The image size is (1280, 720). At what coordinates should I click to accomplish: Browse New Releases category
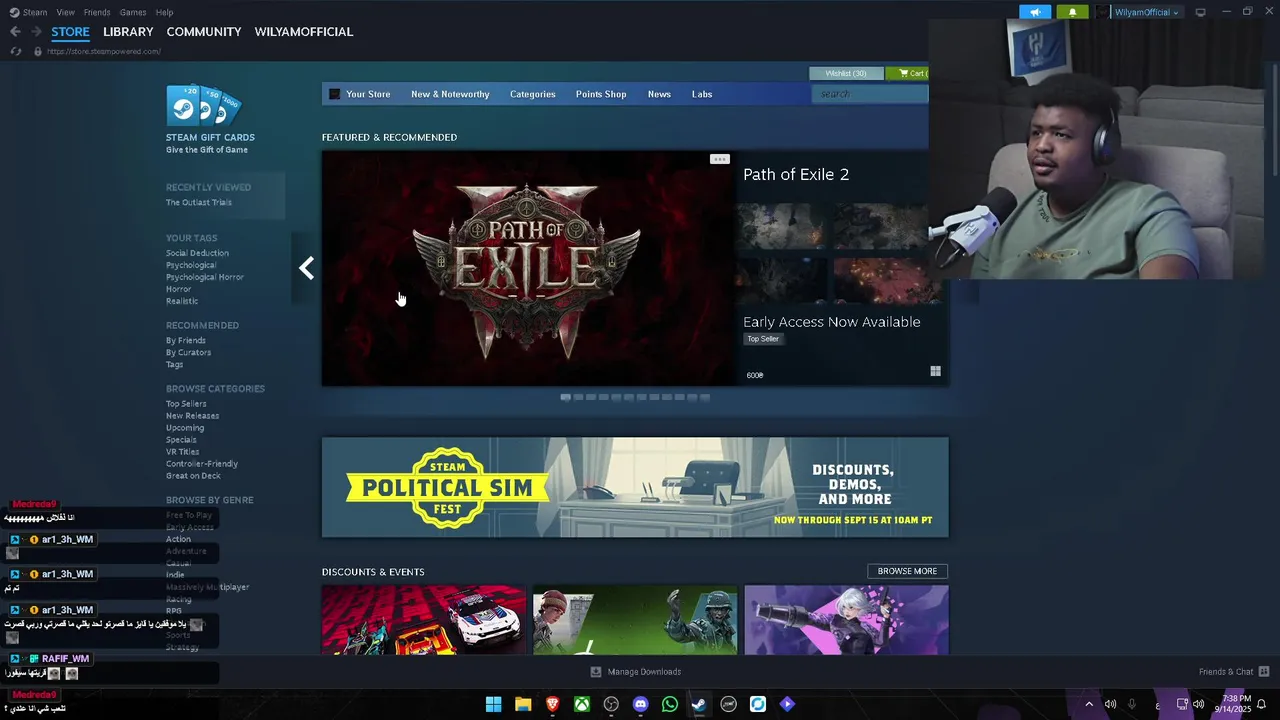pyautogui.click(x=193, y=416)
